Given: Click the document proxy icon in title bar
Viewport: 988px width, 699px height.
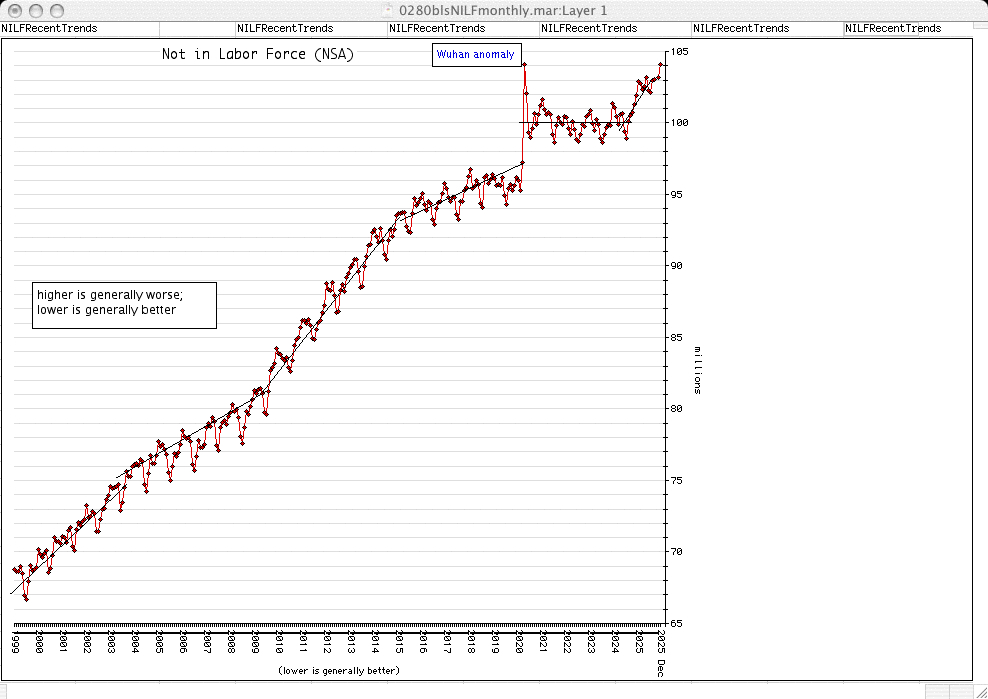Looking at the screenshot, I should (388, 9).
